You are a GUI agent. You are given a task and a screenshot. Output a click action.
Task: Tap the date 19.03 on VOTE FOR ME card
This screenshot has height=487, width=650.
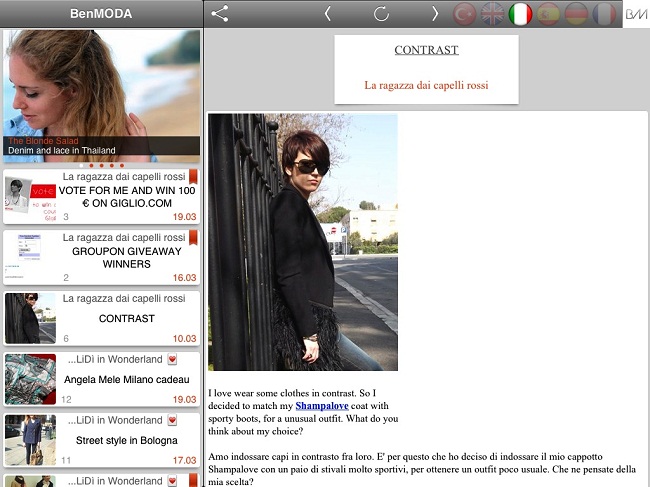(x=184, y=217)
